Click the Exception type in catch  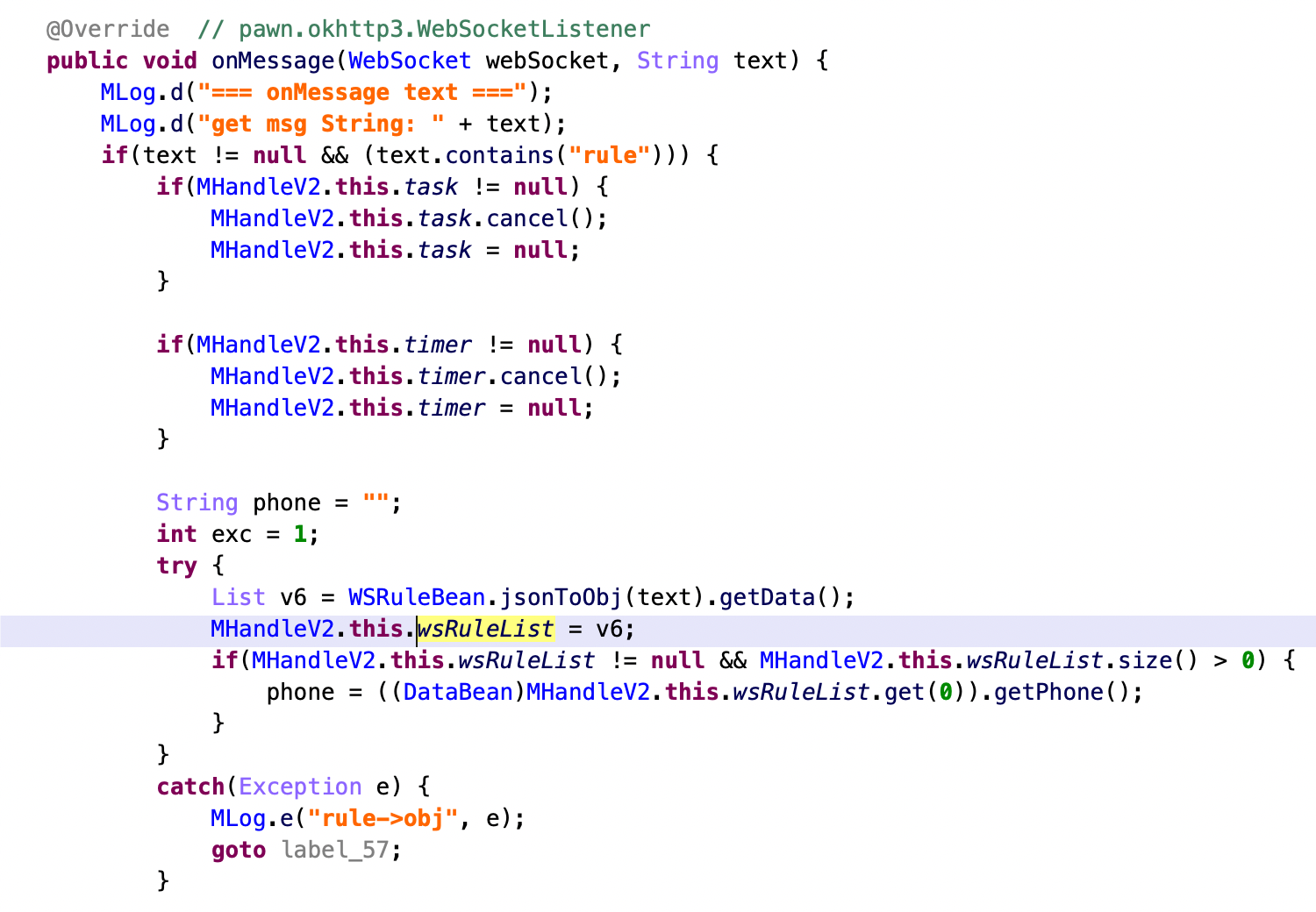pyautogui.click(x=300, y=787)
